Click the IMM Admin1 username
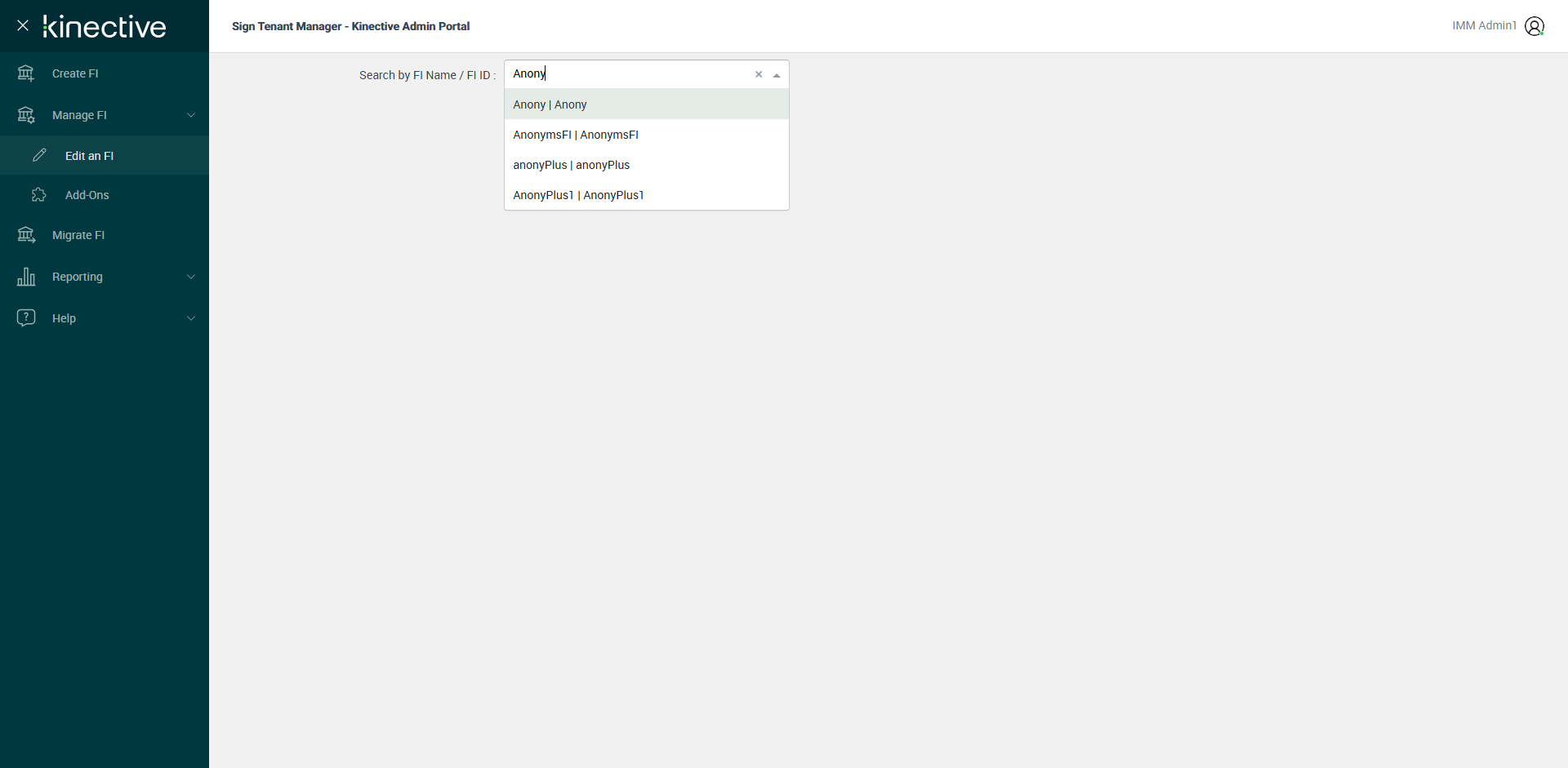Viewport: 1568px width, 768px height. [1484, 25]
